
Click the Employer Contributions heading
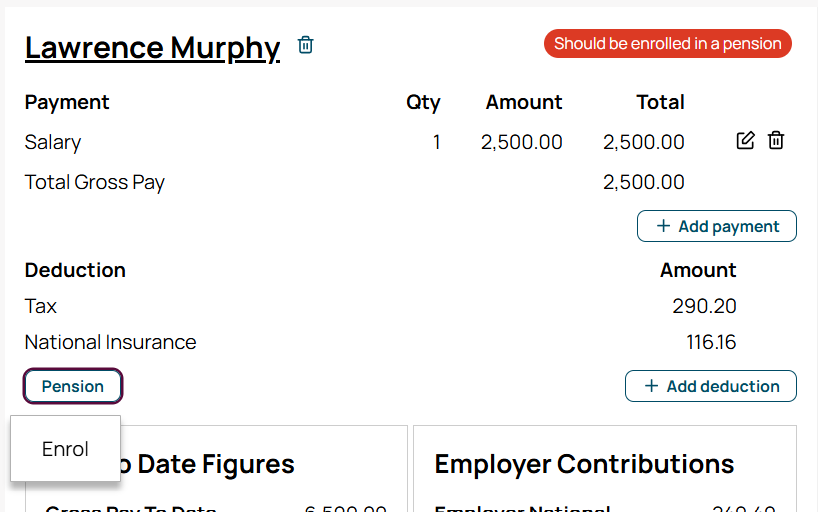[584, 464]
